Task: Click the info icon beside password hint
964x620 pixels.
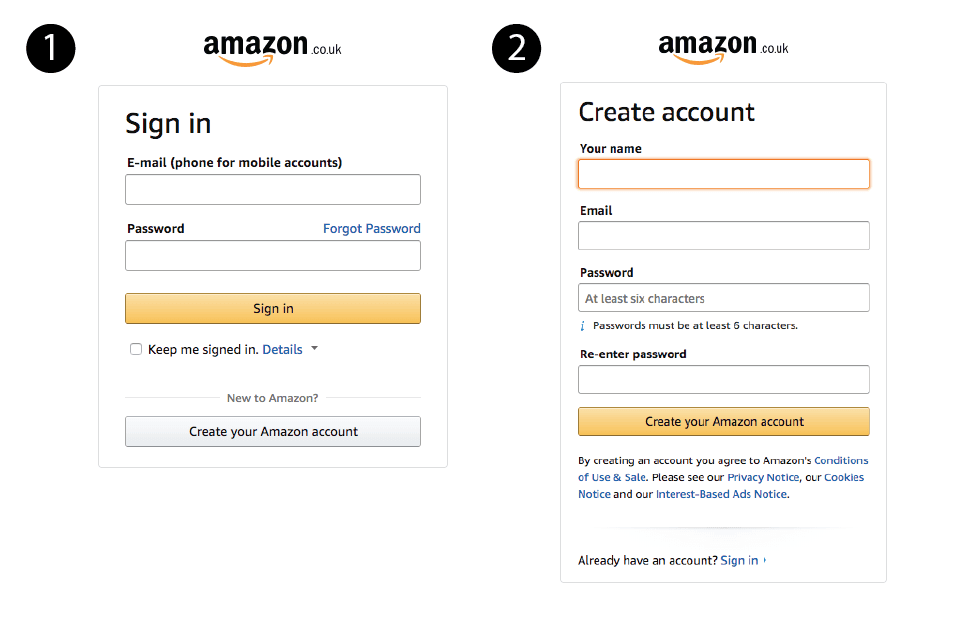Action: [x=583, y=326]
